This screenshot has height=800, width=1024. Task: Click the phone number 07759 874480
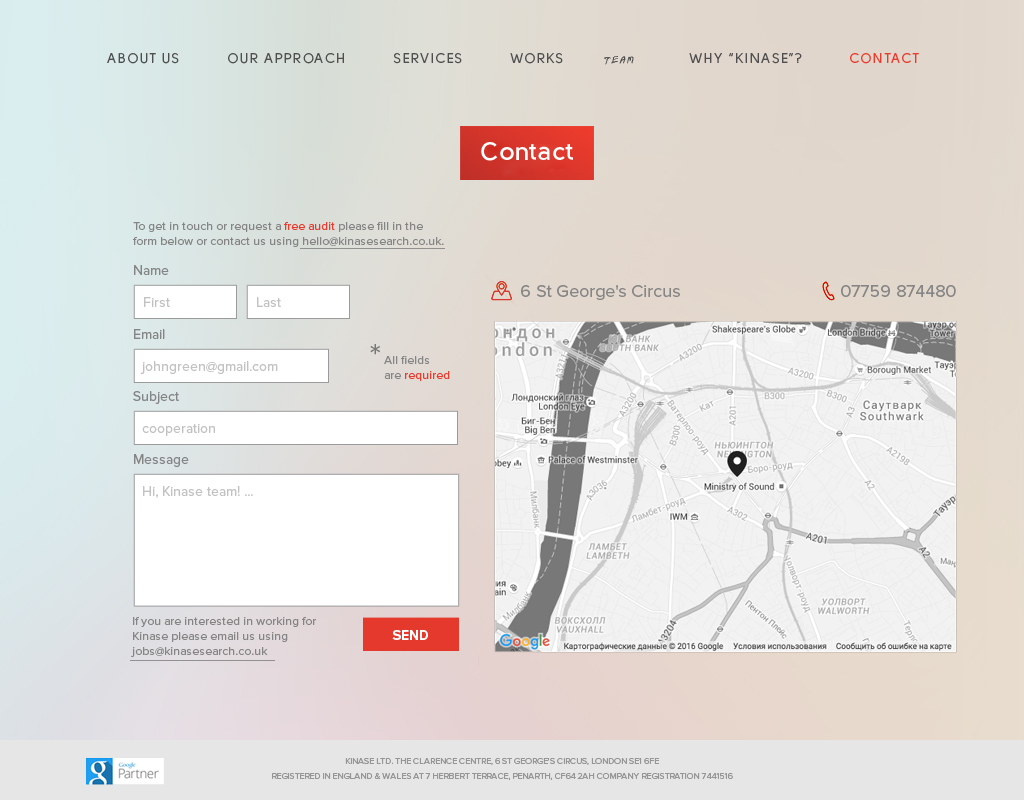(x=898, y=291)
